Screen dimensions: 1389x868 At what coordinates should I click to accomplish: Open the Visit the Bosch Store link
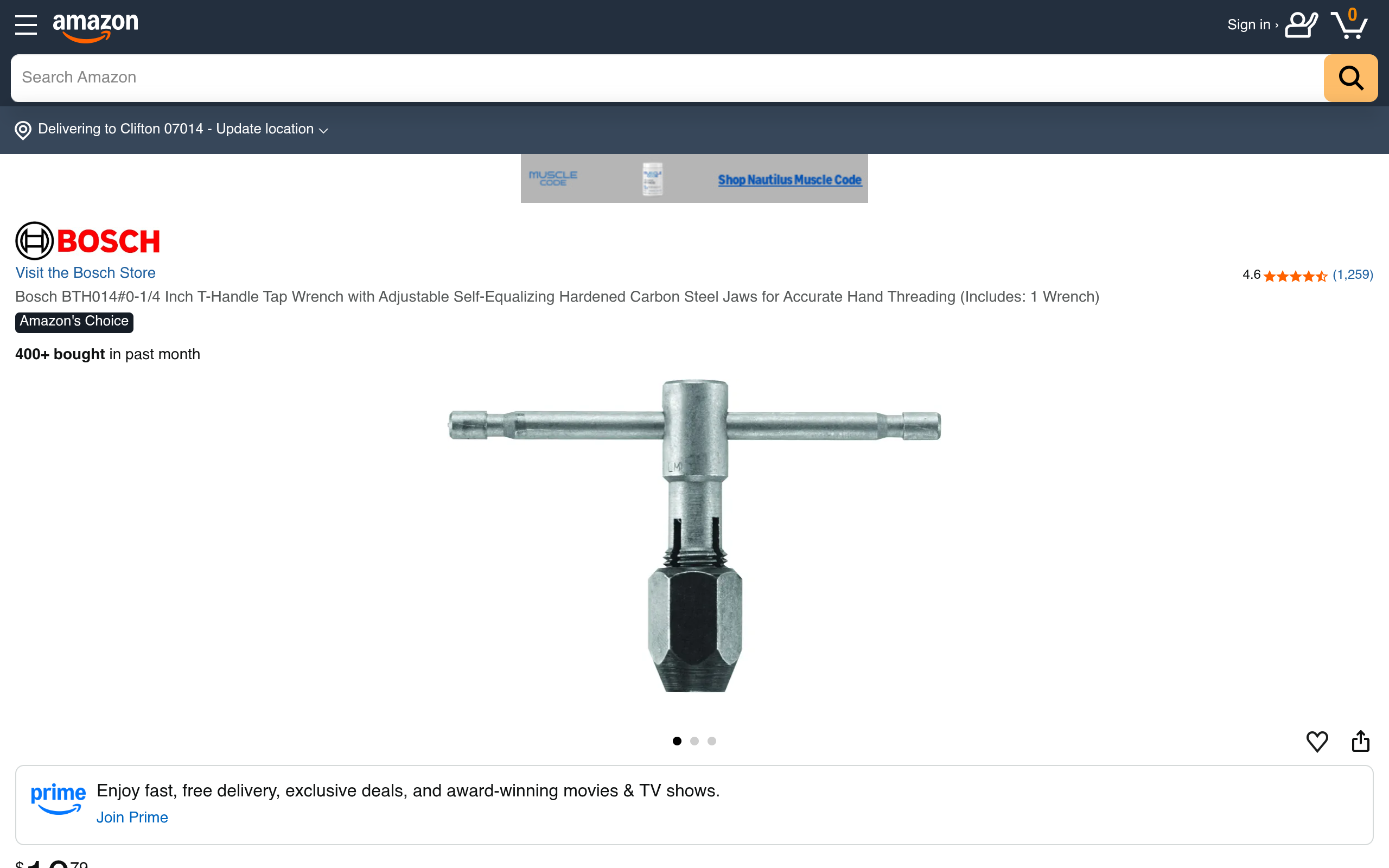click(86, 273)
